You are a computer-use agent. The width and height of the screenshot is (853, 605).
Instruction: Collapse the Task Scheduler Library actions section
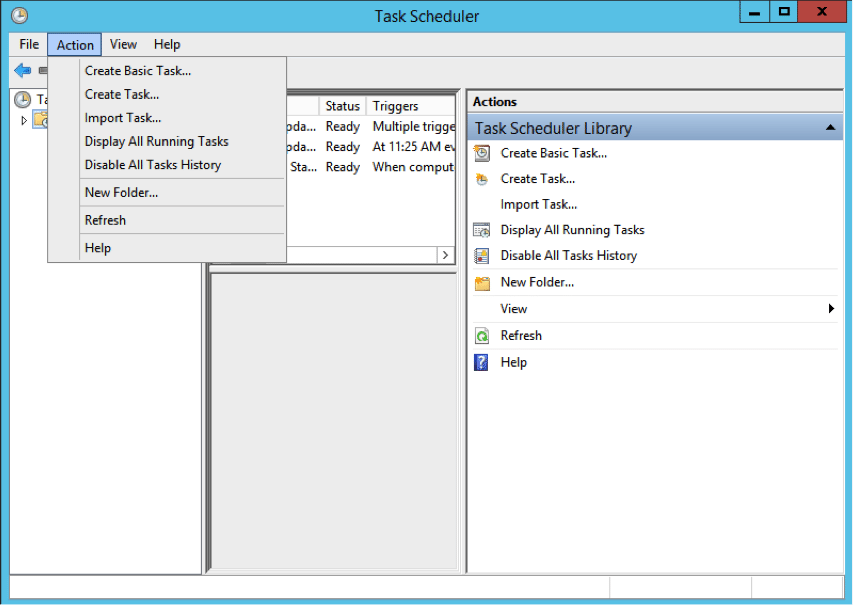point(830,128)
